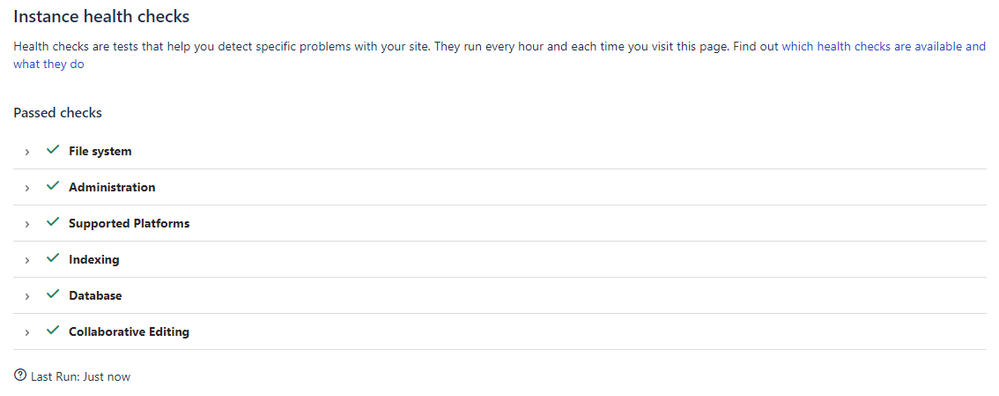Open the 'which health checks are available' link
The width and height of the screenshot is (999, 396).
coord(873,46)
